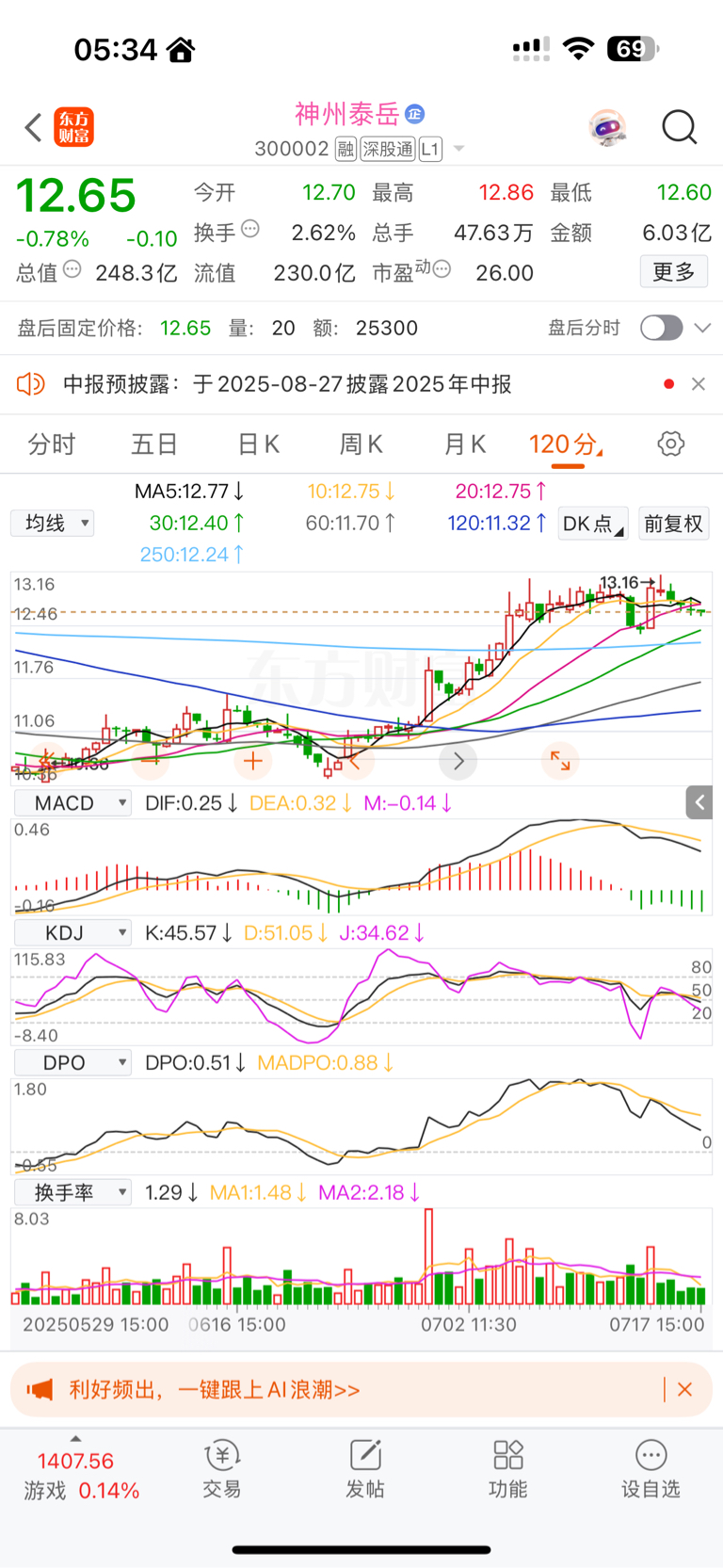Expand stock title dropdown arrow
The image size is (723, 1568).
point(458,149)
